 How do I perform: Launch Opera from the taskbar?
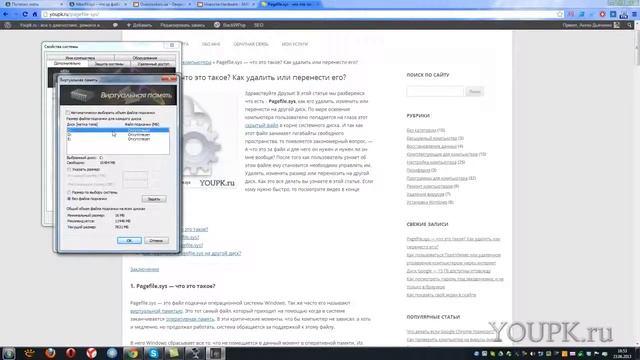[71, 353]
